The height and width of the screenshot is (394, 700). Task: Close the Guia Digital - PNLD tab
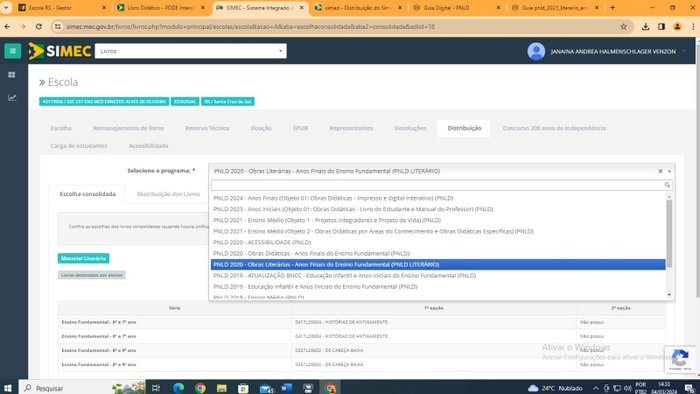click(x=498, y=8)
